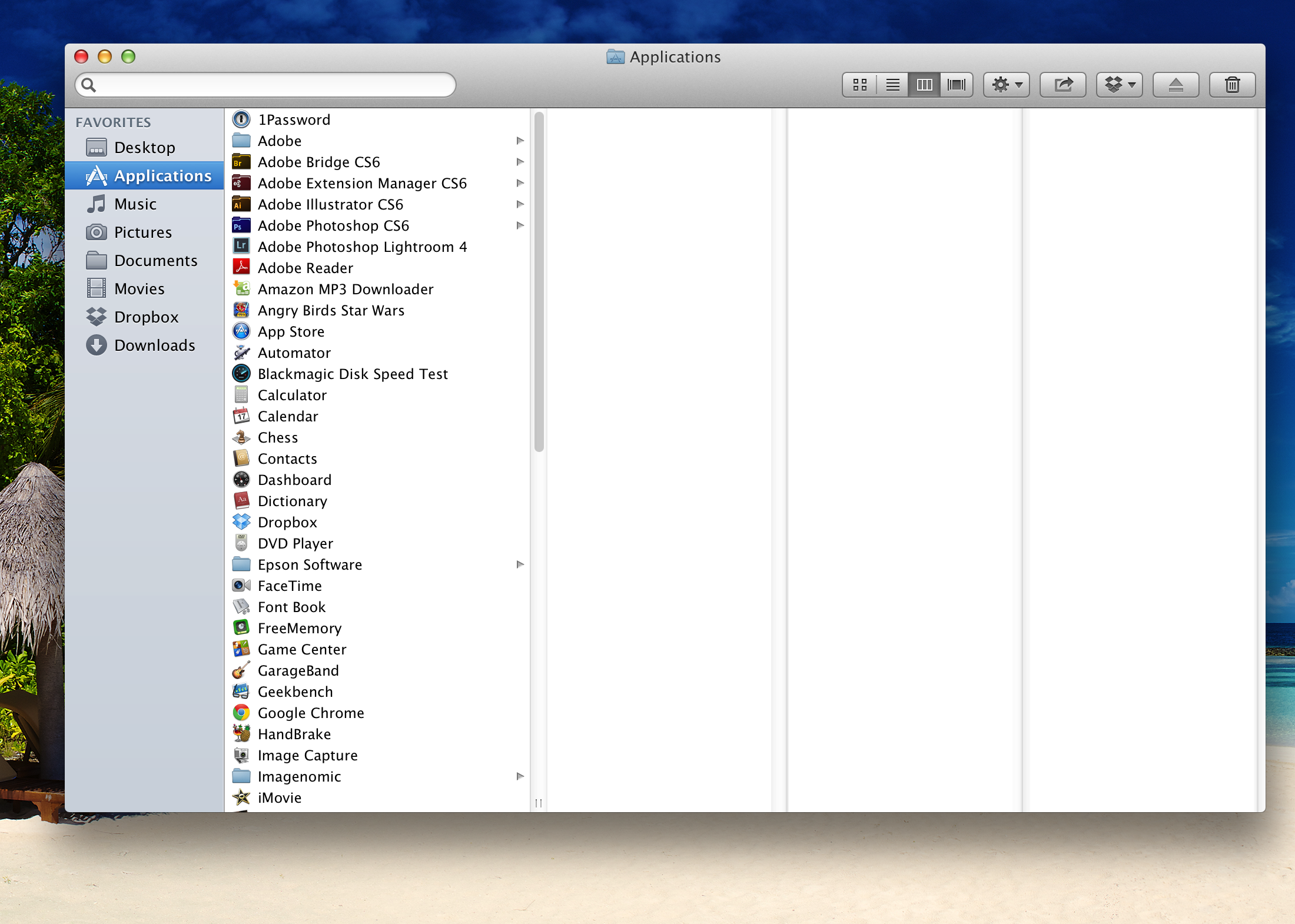Select the iMovie star icon
Image resolution: width=1295 pixels, height=924 pixels.
point(241,797)
